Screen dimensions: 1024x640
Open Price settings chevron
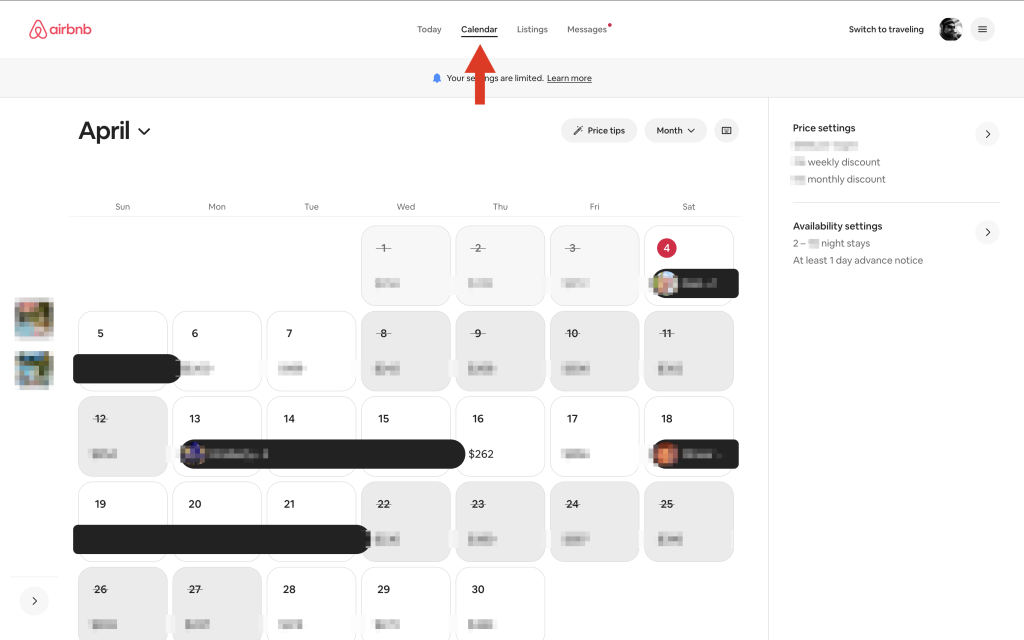coord(987,134)
